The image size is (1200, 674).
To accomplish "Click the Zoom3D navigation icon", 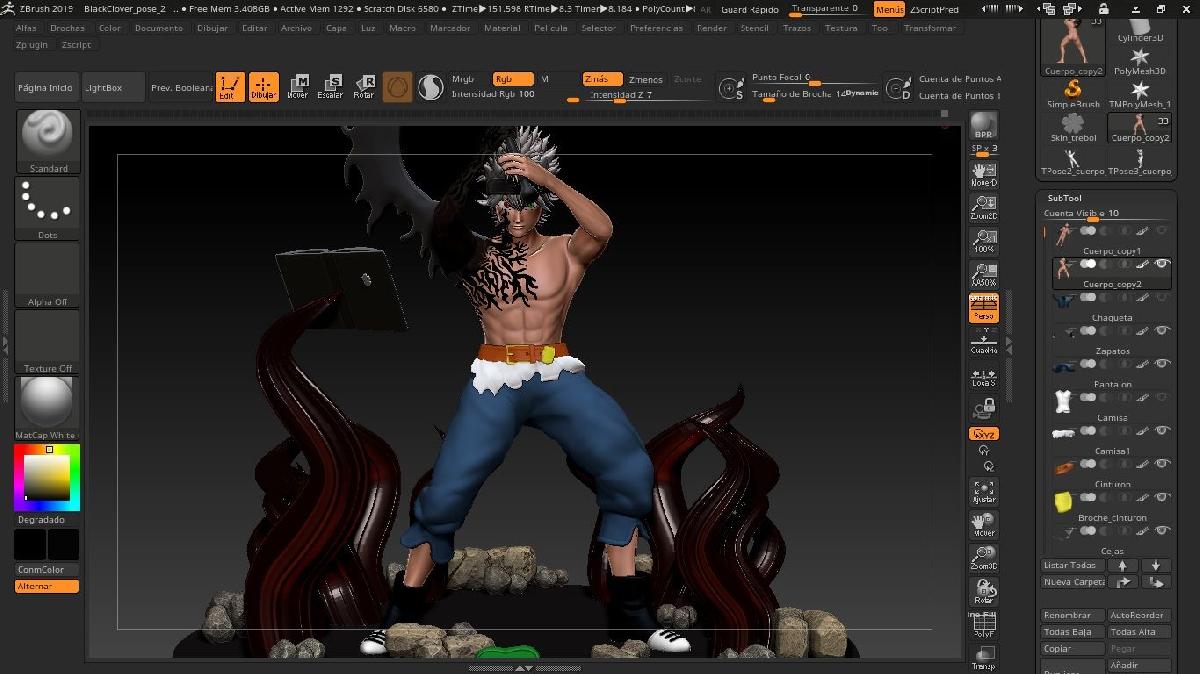I will pyautogui.click(x=983, y=558).
